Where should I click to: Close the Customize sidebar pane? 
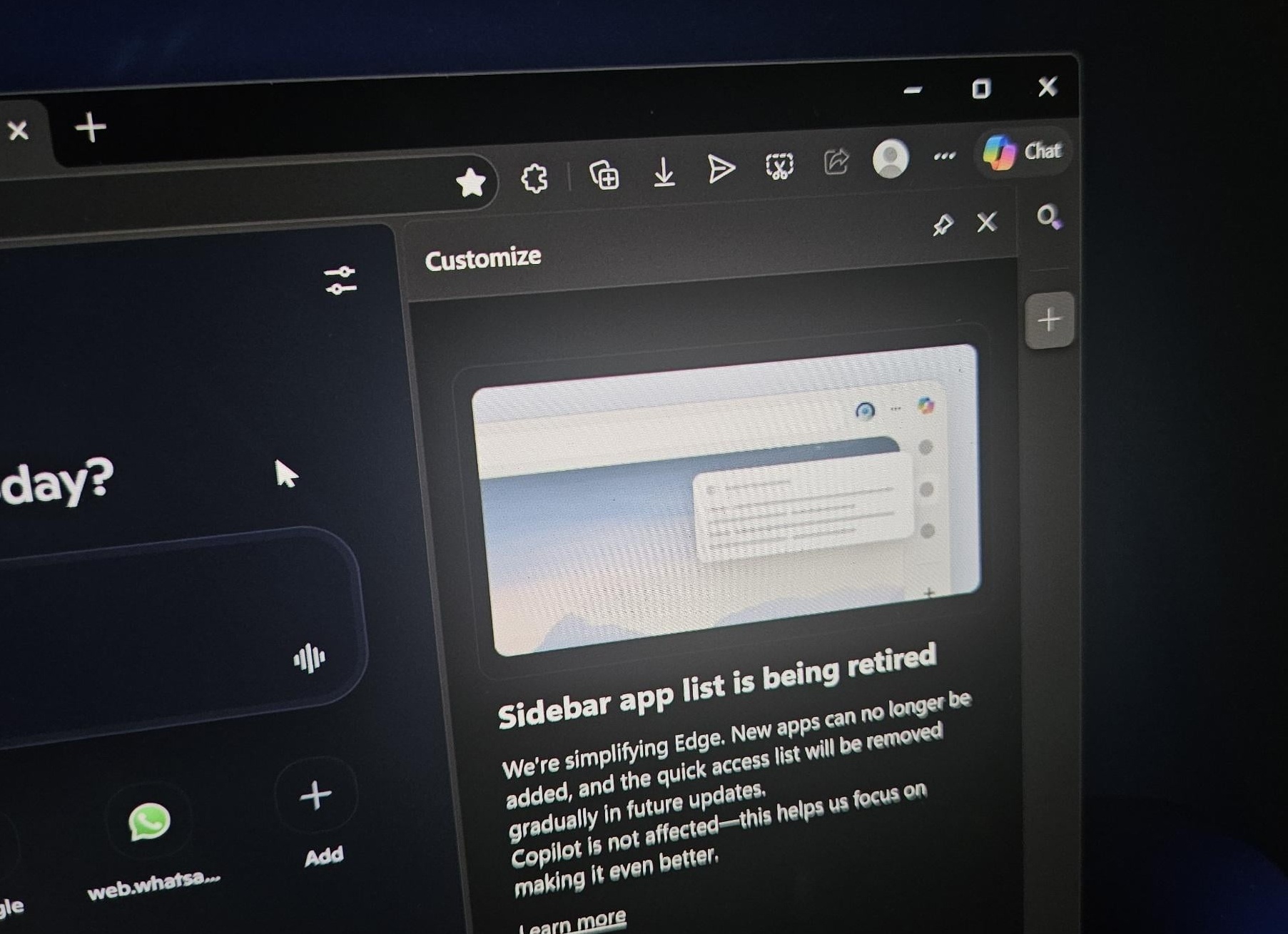987,222
